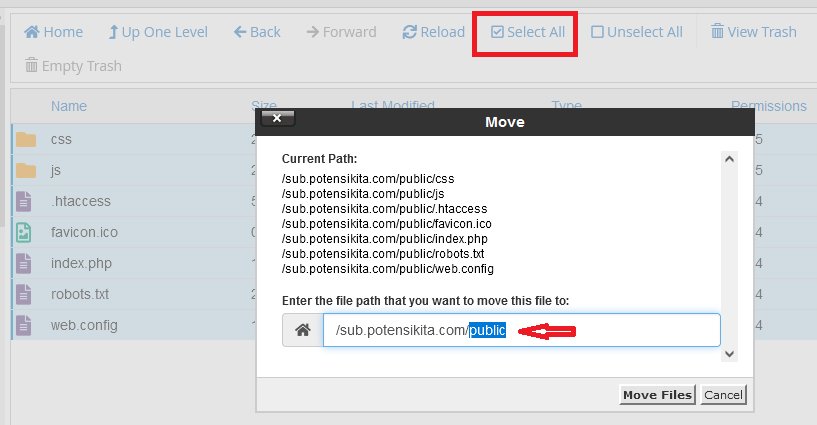Viewport: 817px width, 425px height.
Task: Click the Home toolbar icon
Action: (x=32, y=32)
